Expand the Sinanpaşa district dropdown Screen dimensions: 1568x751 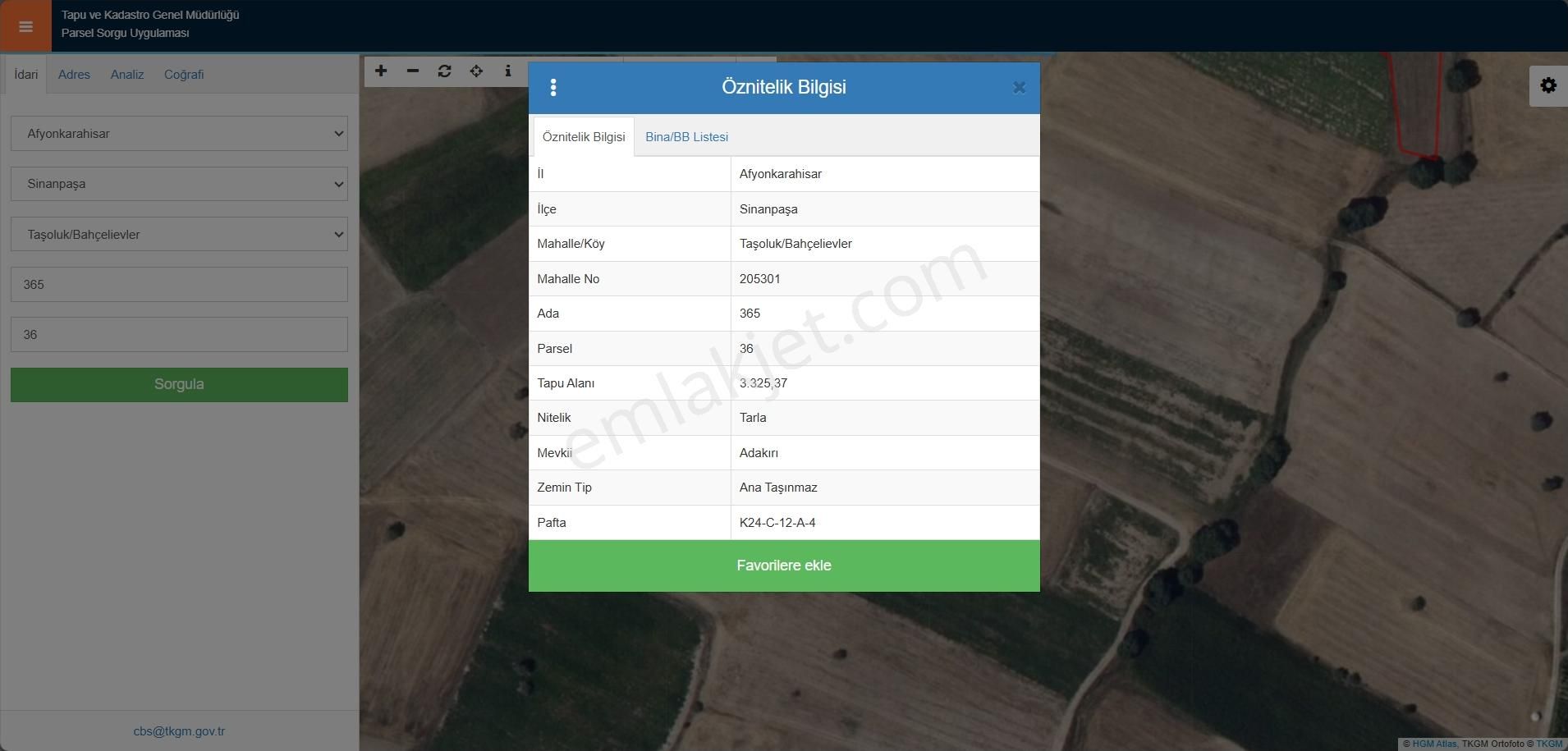click(179, 184)
